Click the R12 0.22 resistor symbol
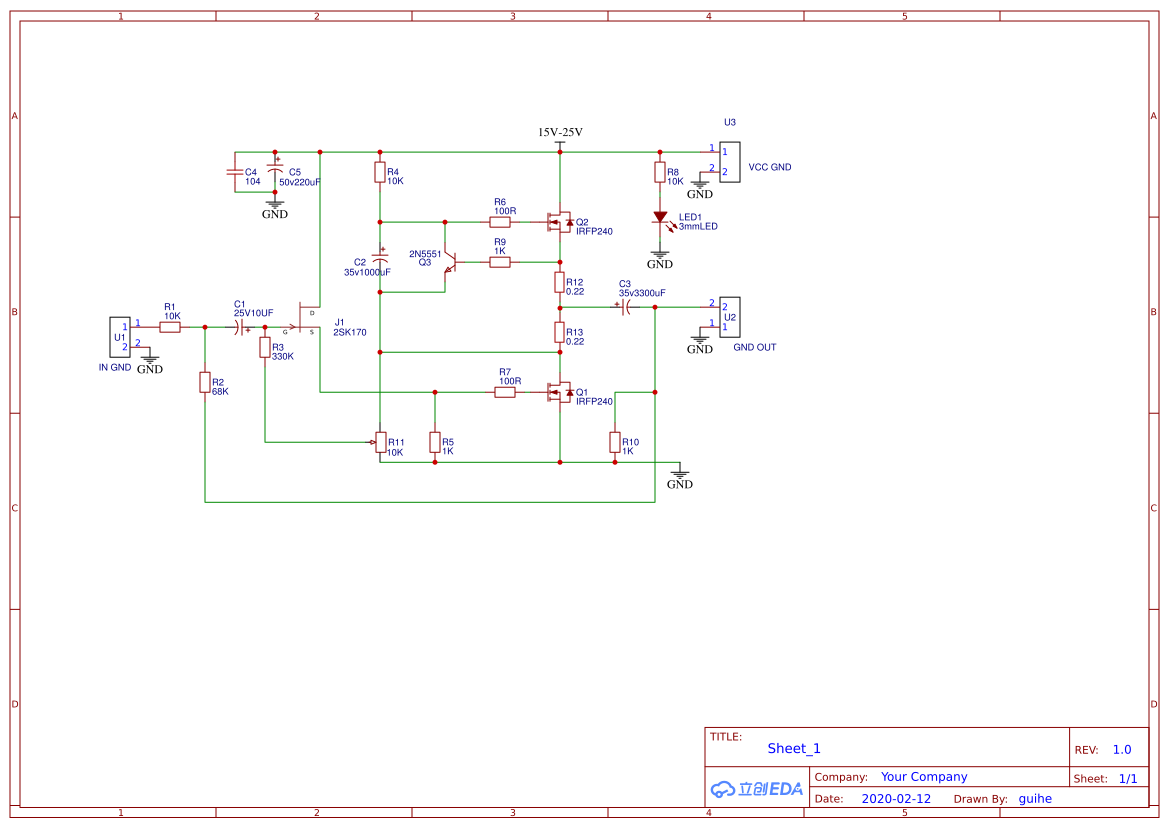The height and width of the screenshot is (828, 1169). 560,283
